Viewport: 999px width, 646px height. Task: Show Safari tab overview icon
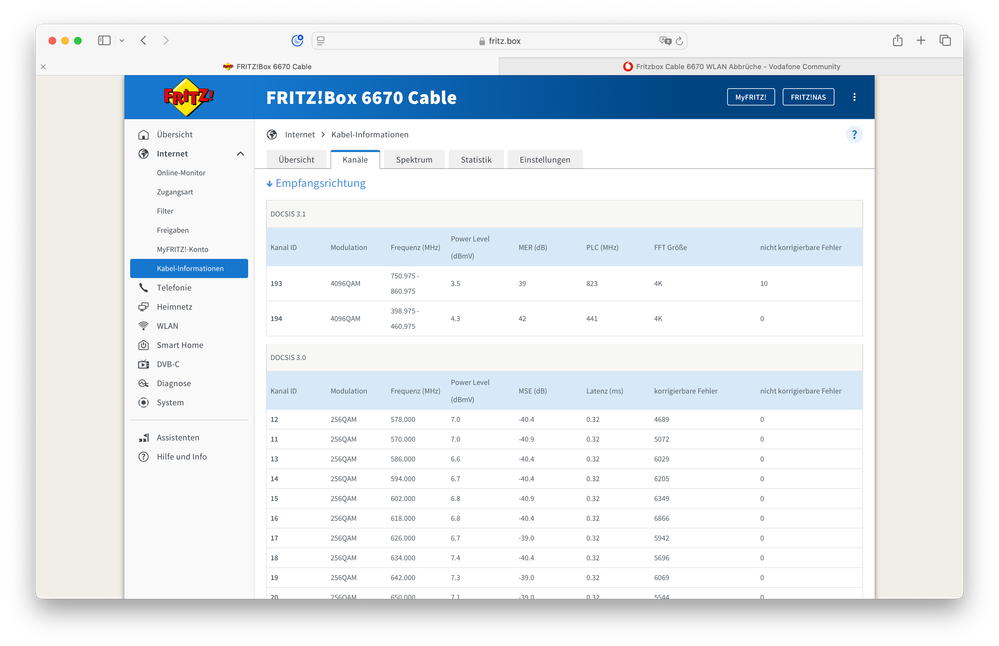coord(945,41)
